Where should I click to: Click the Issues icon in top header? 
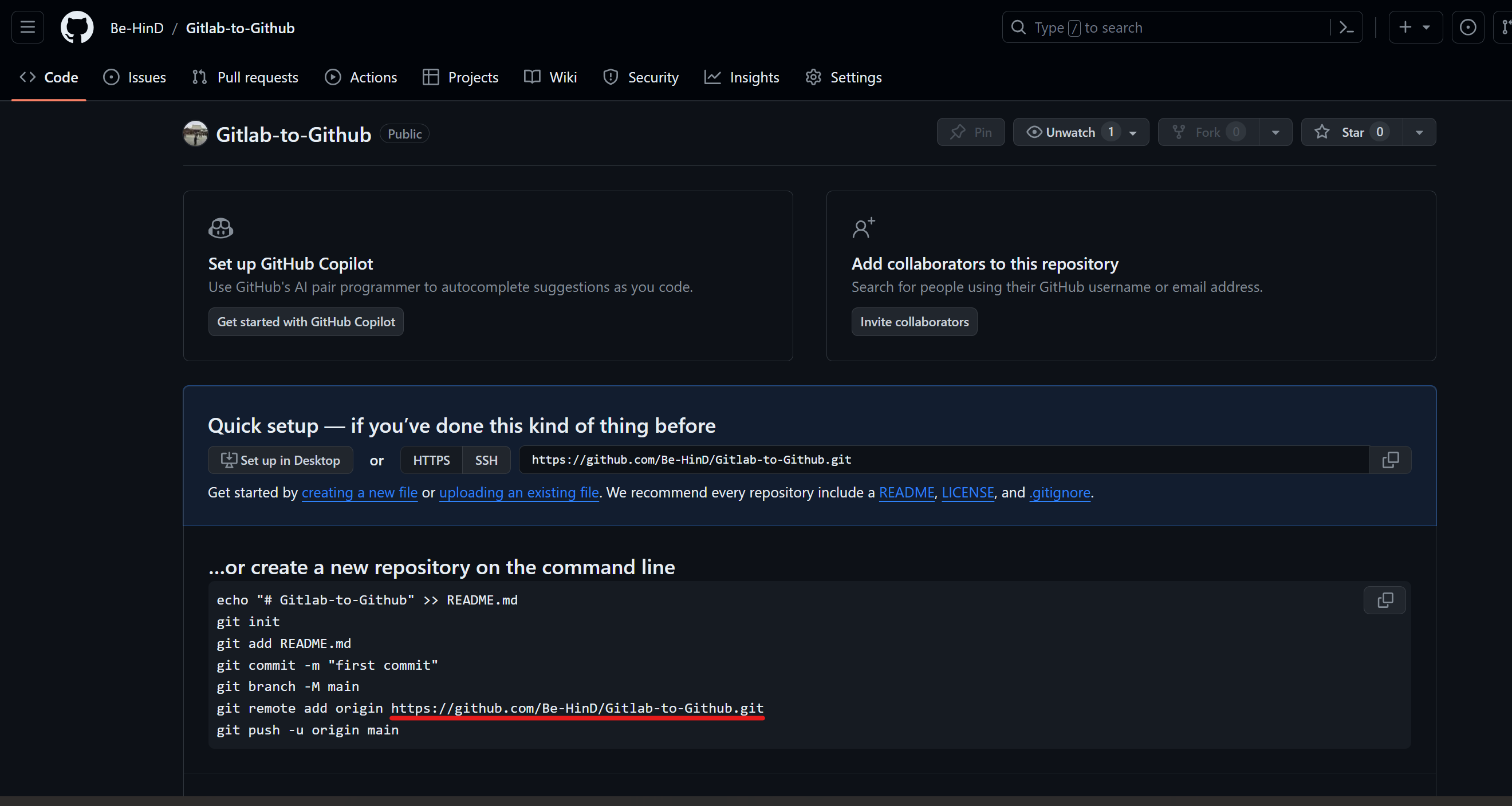pos(1467,27)
